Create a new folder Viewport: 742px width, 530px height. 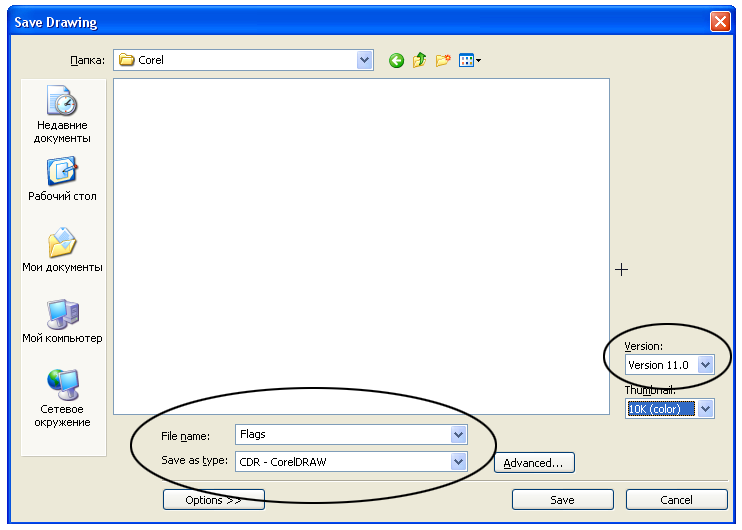pos(443,60)
